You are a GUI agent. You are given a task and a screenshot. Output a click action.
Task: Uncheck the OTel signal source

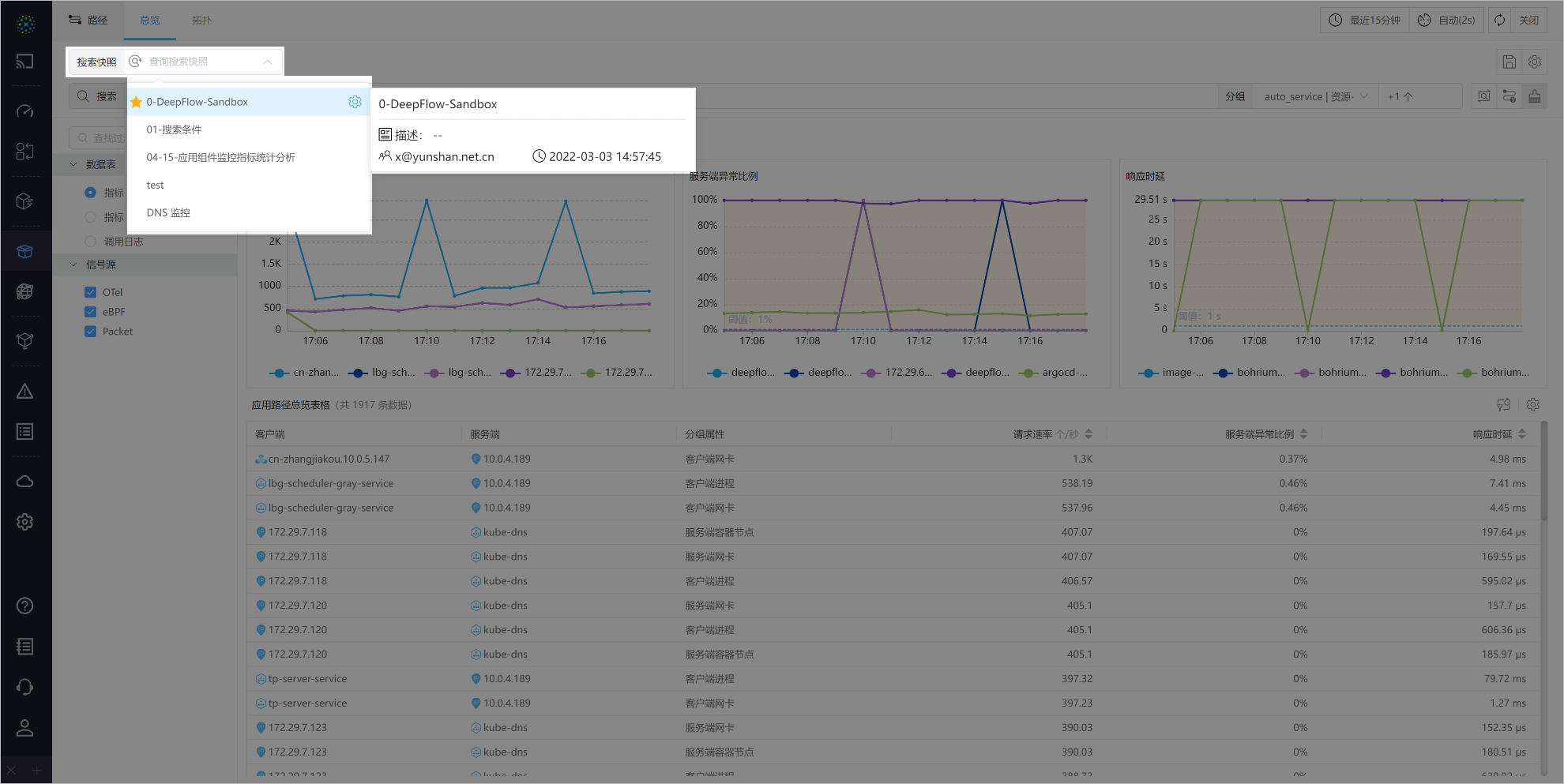tap(91, 292)
